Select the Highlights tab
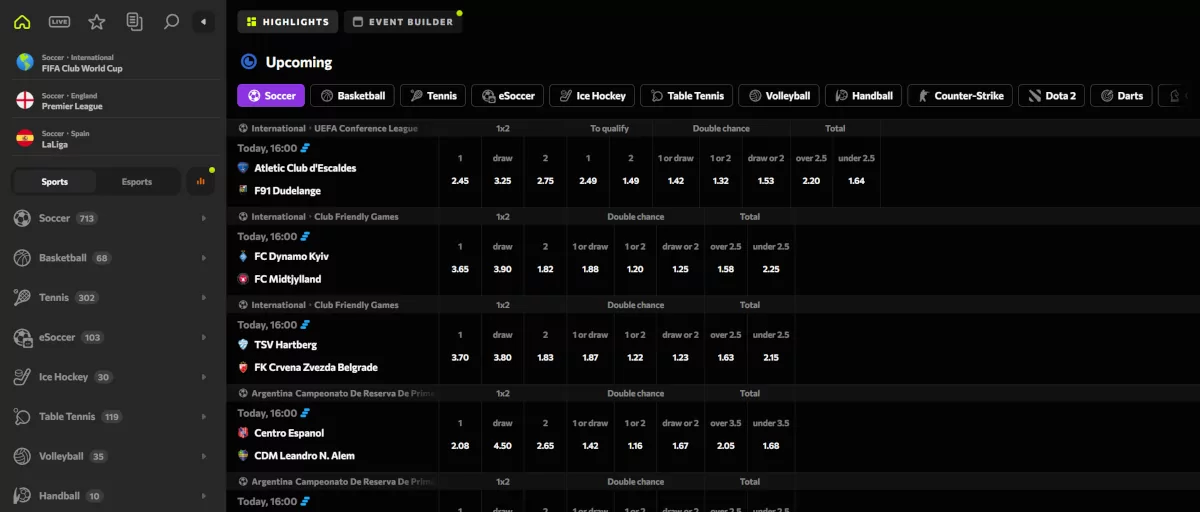Screen dimensions: 1200x512 288,22
